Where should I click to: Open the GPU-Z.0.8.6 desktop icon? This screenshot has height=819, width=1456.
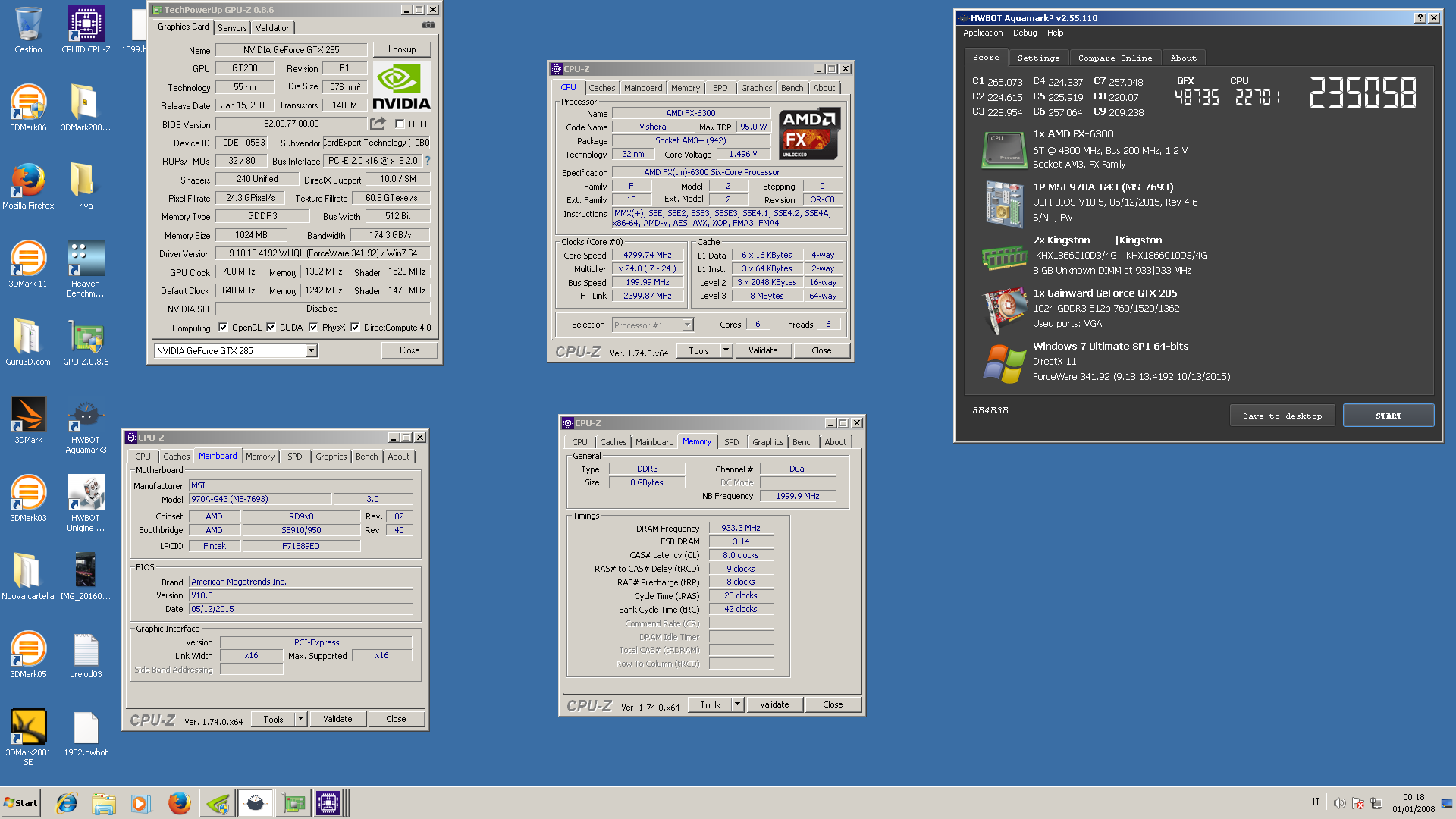tap(86, 343)
